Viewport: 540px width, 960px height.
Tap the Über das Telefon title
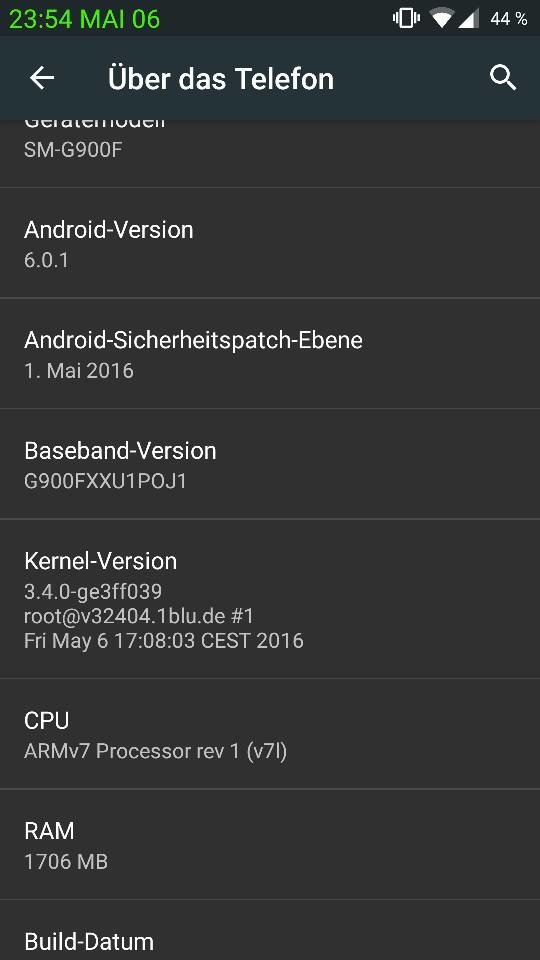click(x=221, y=78)
